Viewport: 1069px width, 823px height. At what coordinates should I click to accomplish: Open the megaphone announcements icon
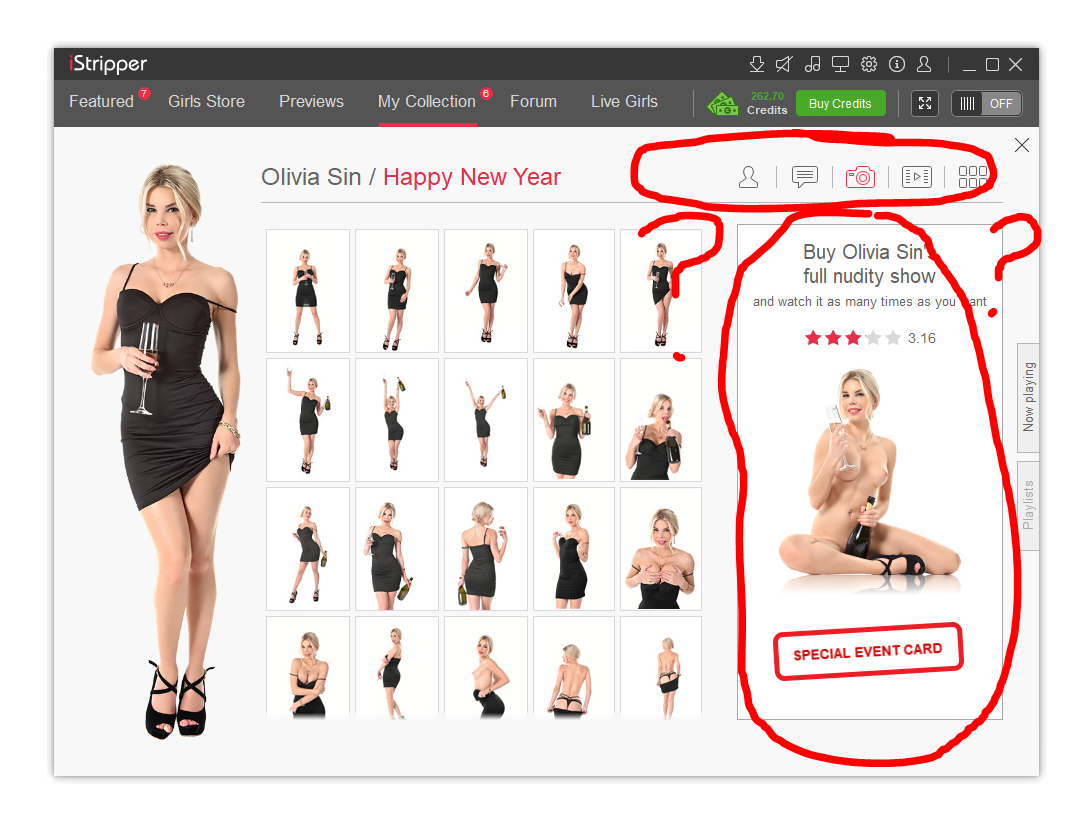[784, 64]
